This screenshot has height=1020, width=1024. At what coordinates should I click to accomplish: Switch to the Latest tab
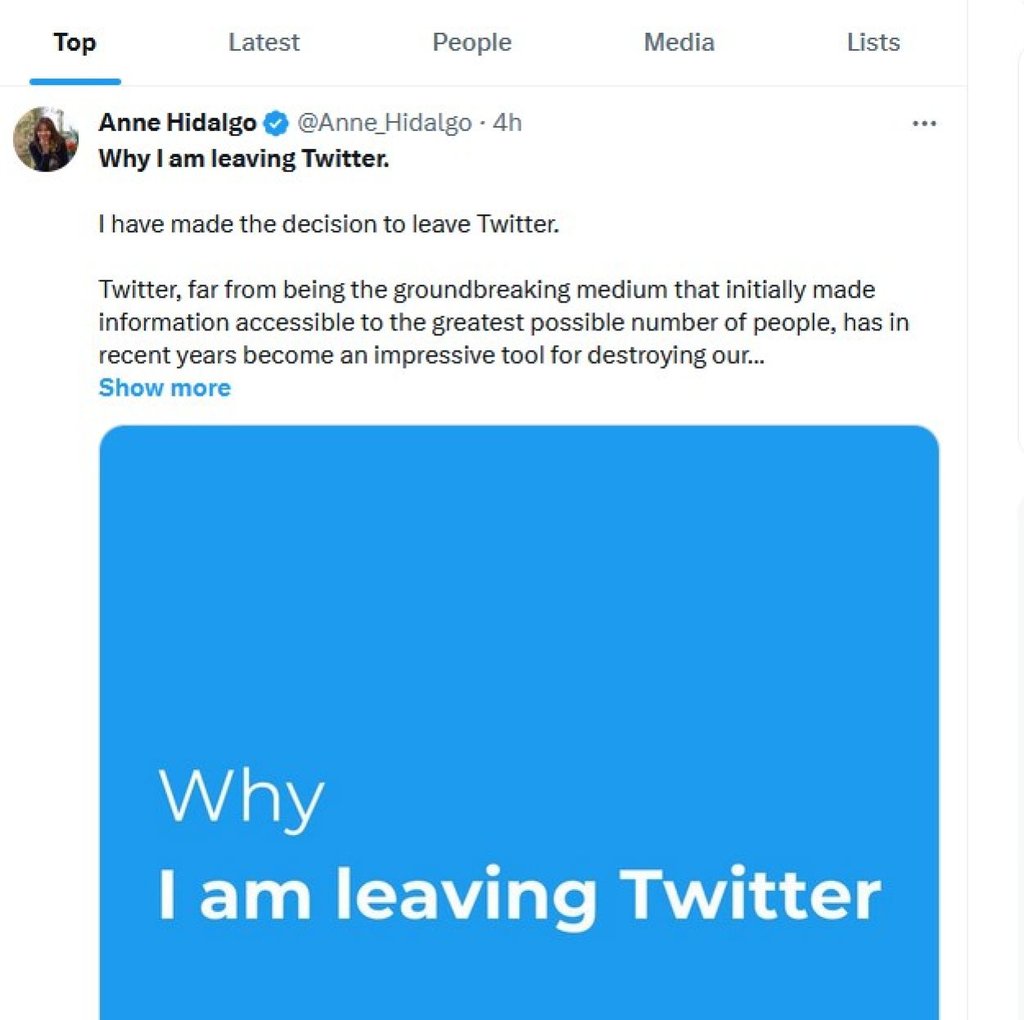coord(263,42)
